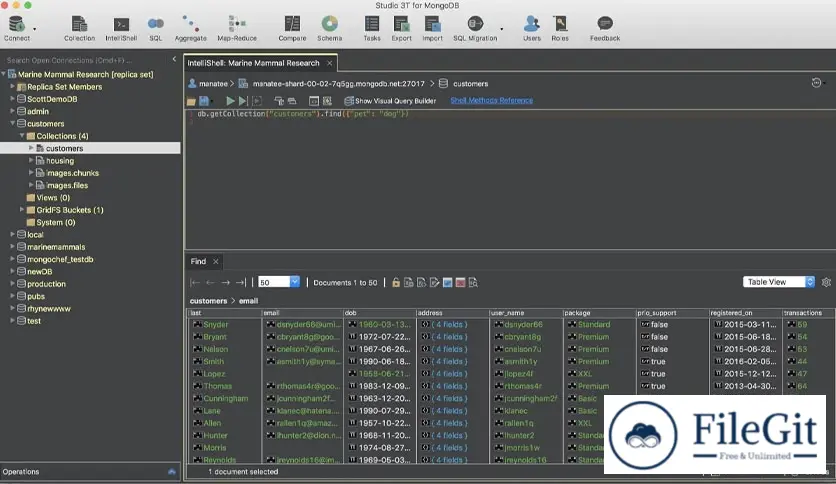
Task: Launch IntelliShell from the toolbar
Action: pos(121,28)
